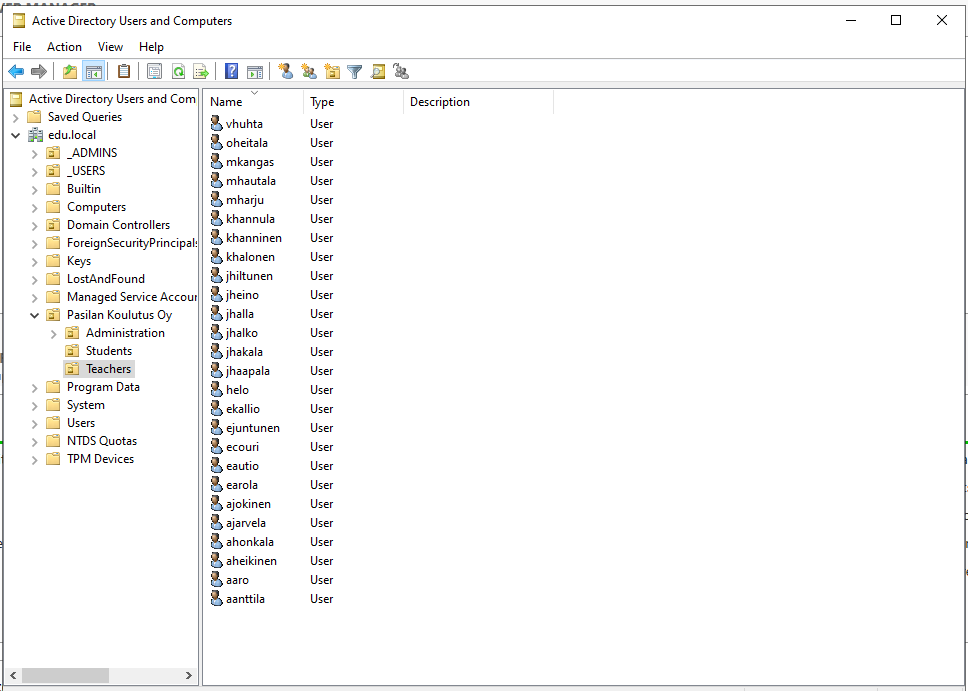Expand the _ADMINS organizational unit
Image resolution: width=968 pixels, height=691 pixels.
click(x=35, y=153)
